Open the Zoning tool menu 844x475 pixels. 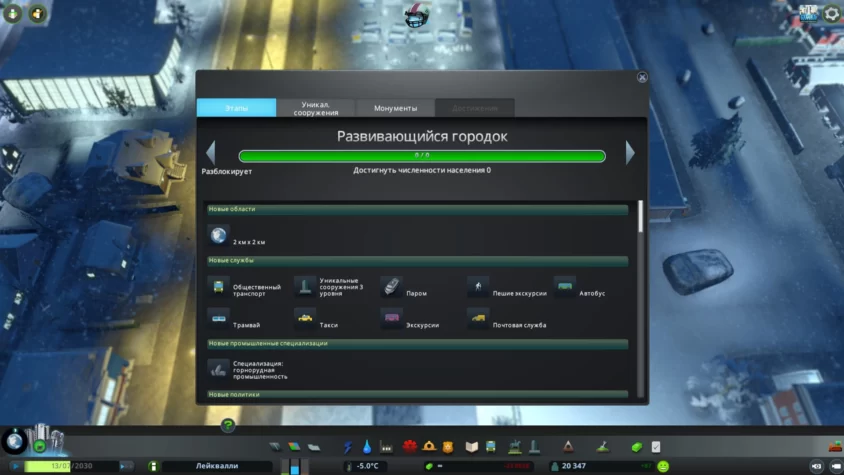294,446
